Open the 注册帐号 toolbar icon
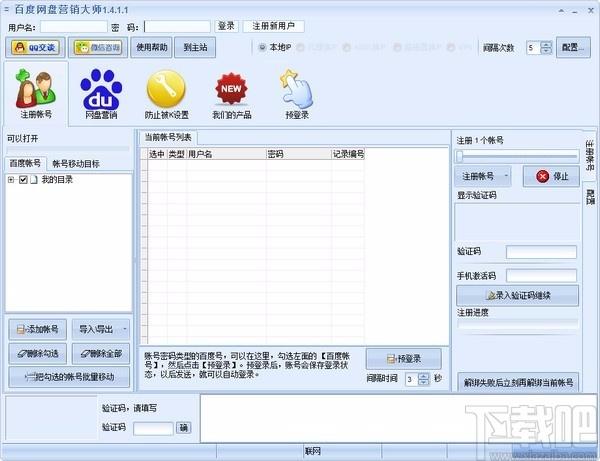Viewport: 600px width, 461px height. point(36,93)
